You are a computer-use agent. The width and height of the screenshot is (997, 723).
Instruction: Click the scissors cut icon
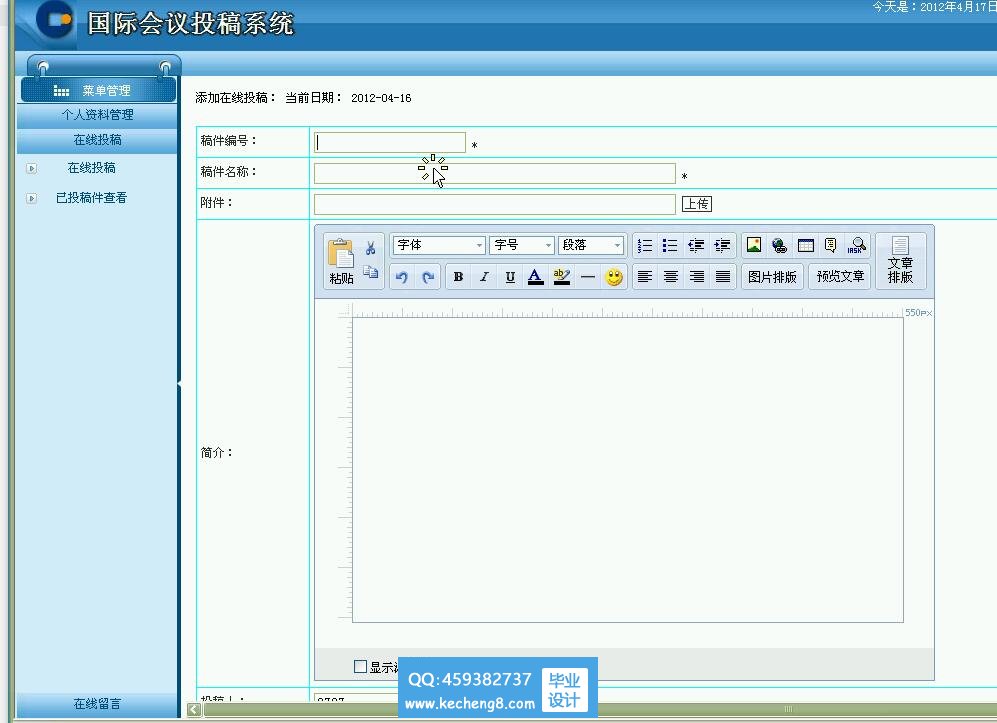tap(370, 248)
